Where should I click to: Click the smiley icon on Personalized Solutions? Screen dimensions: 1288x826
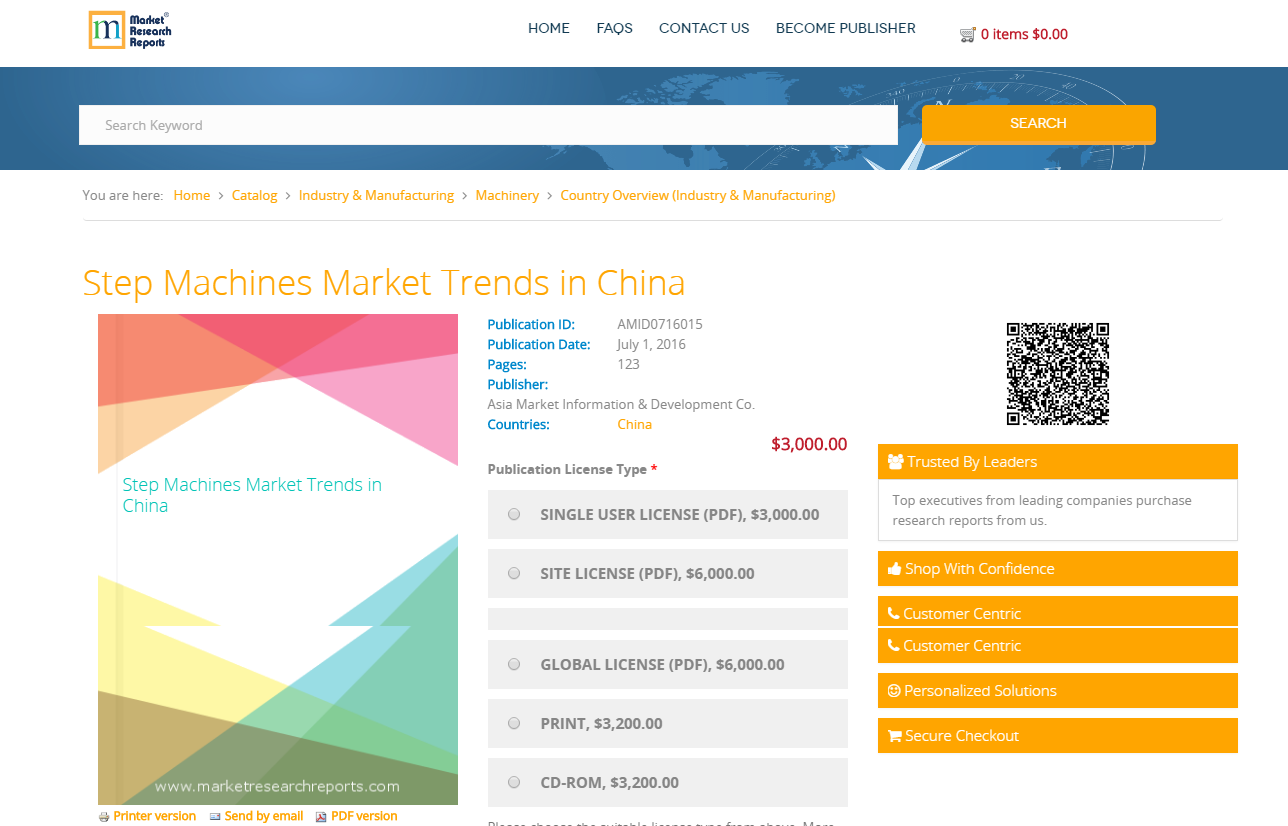(x=894, y=691)
